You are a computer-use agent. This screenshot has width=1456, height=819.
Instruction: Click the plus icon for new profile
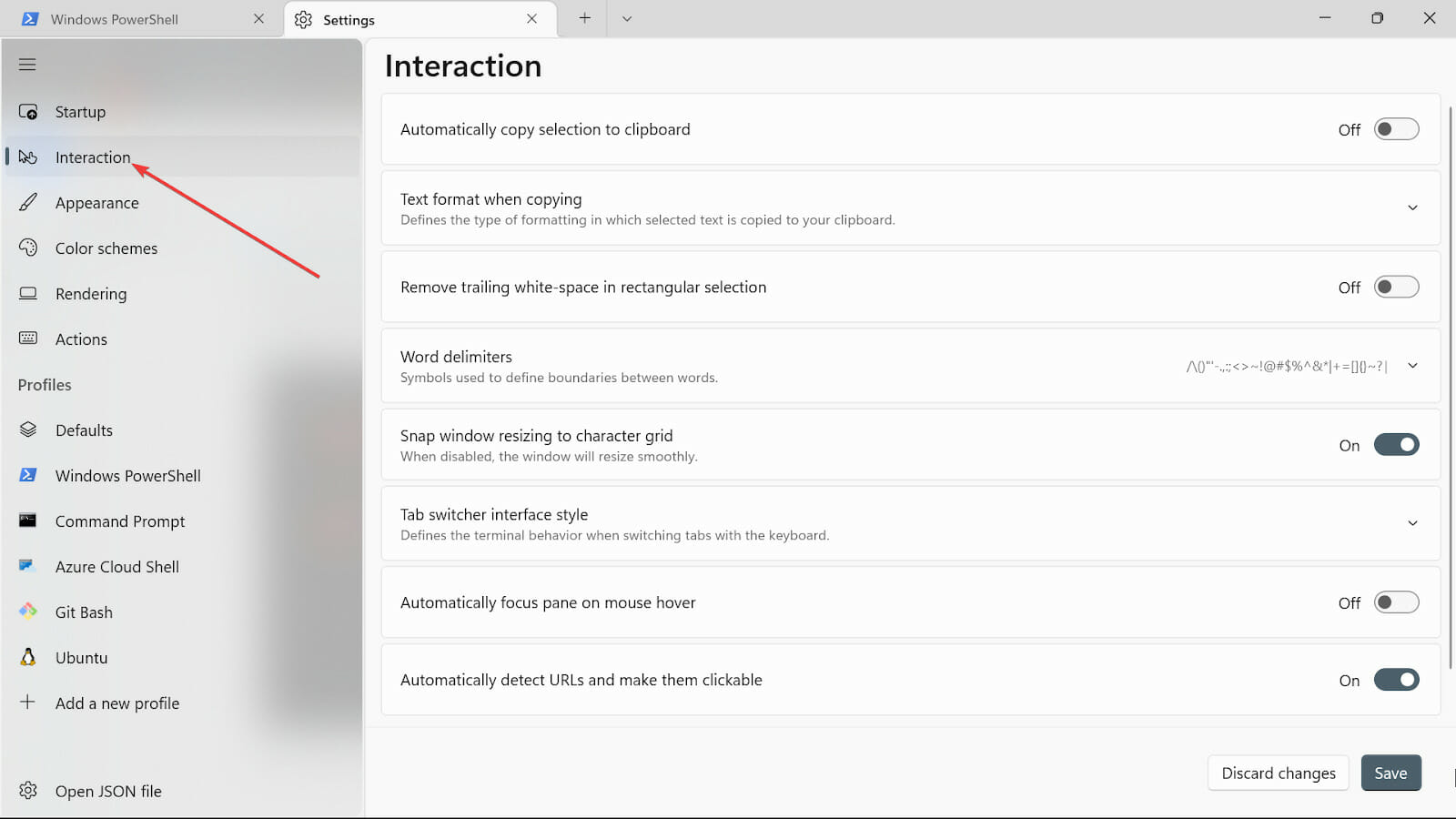pyautogui.click(x=28, y=702)
